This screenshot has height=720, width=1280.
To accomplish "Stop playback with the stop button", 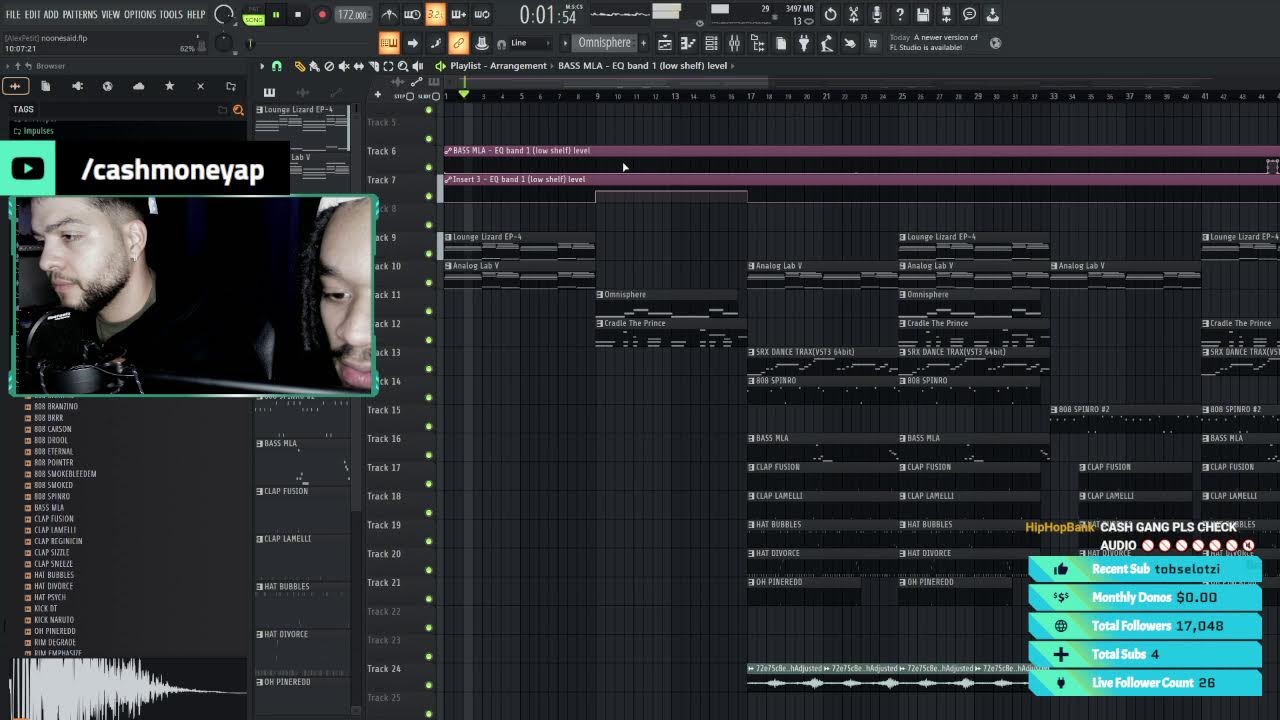I will (x=298, y=15).
